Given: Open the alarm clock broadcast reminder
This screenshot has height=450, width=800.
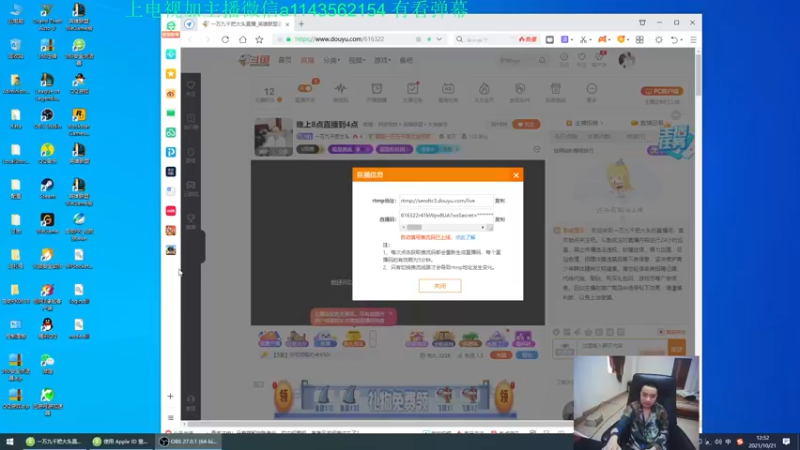Looking at the screenshot, I should point(377,91).
